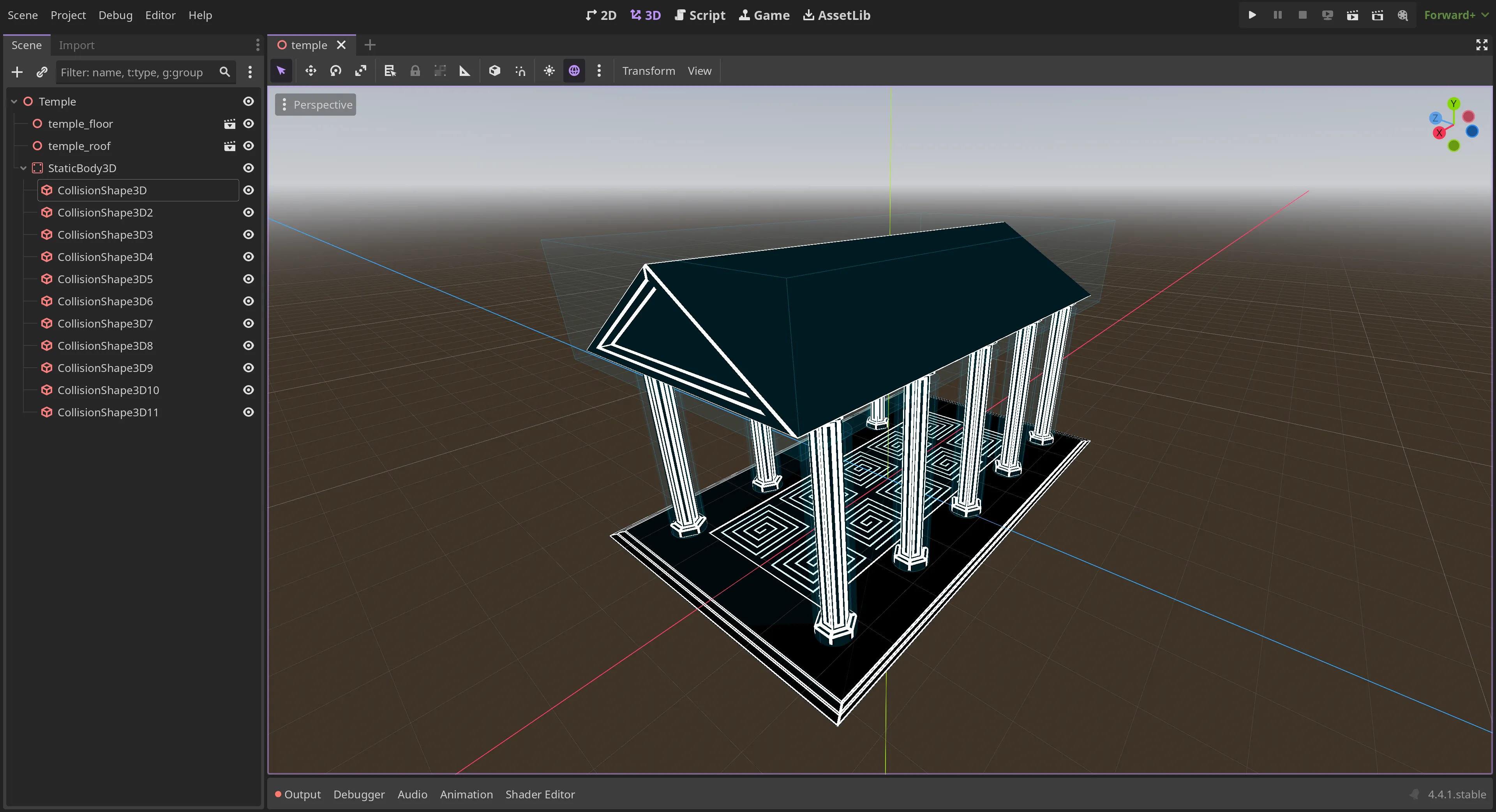The width and height of the screenshot is (1496, 812).
Task: Run the project with play button
Action: (x=1252, y=15)
